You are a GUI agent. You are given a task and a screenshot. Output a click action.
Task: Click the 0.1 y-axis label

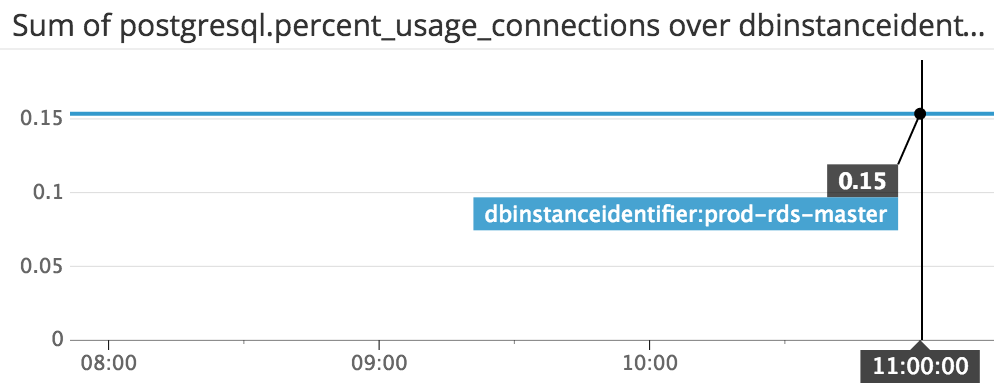click(48, 192)
